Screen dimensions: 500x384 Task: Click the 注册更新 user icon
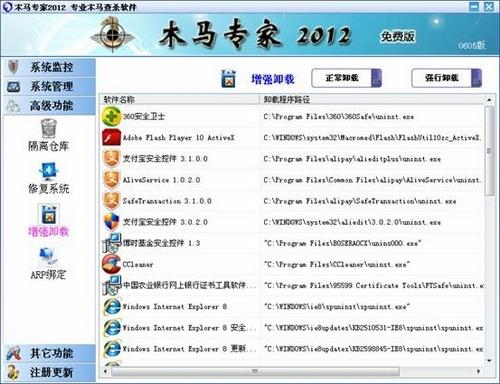coord(13,372)
